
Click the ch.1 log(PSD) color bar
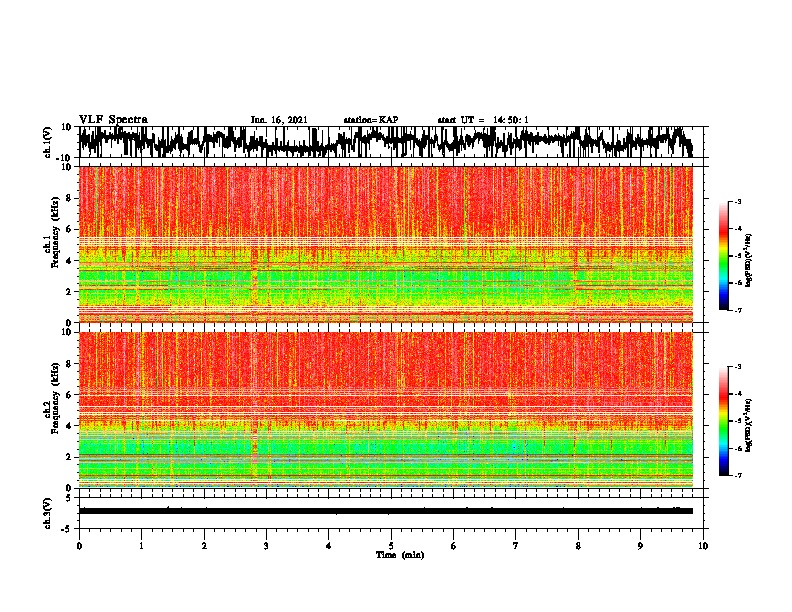tap(724, 256)
